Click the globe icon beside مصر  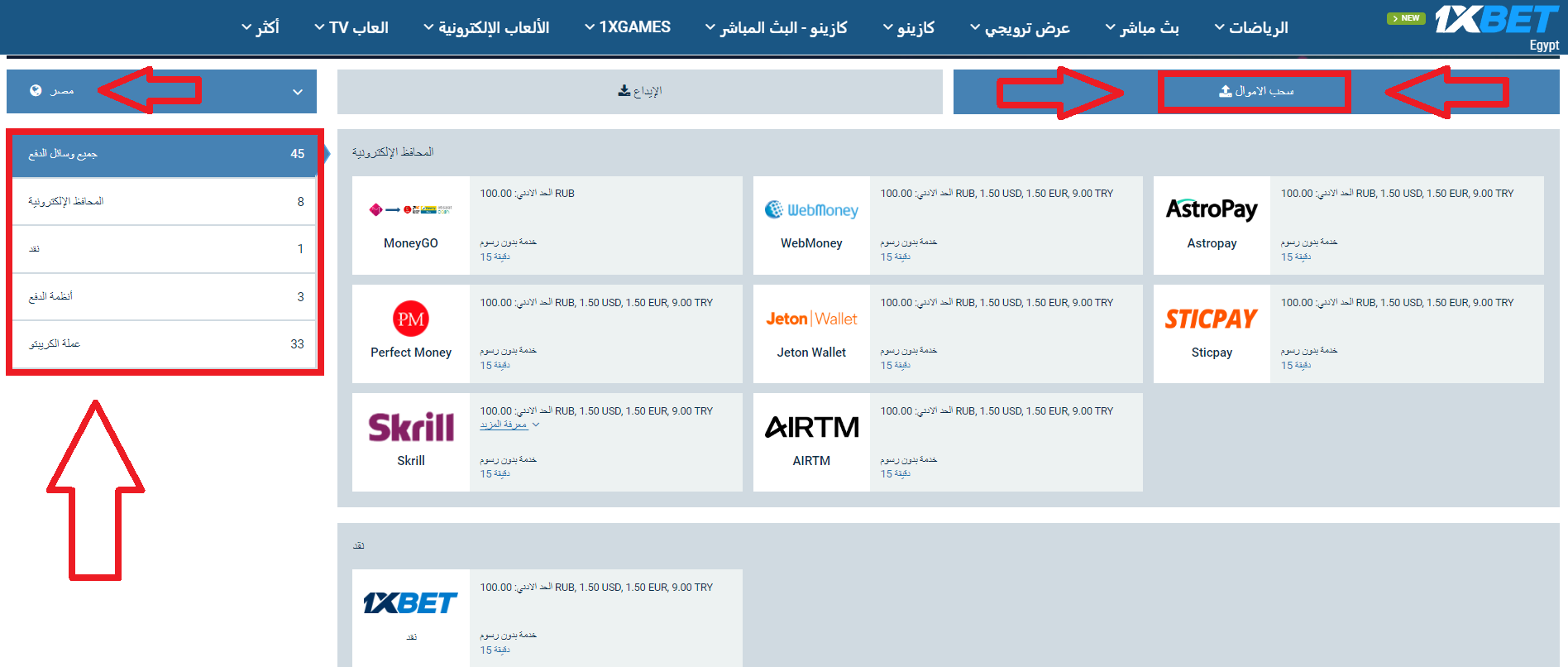coord(36,90)
